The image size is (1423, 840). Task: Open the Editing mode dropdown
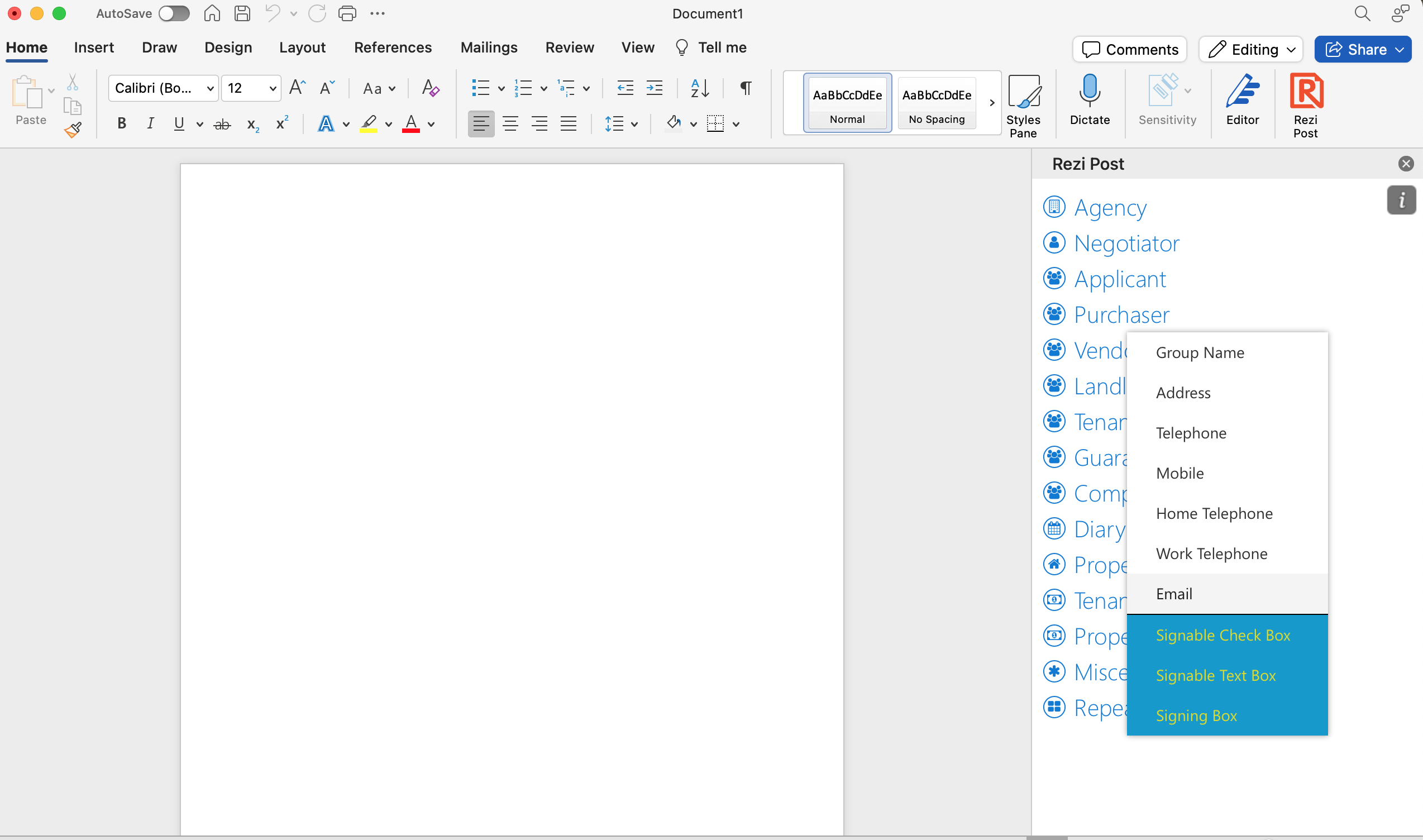[1251, 49]
